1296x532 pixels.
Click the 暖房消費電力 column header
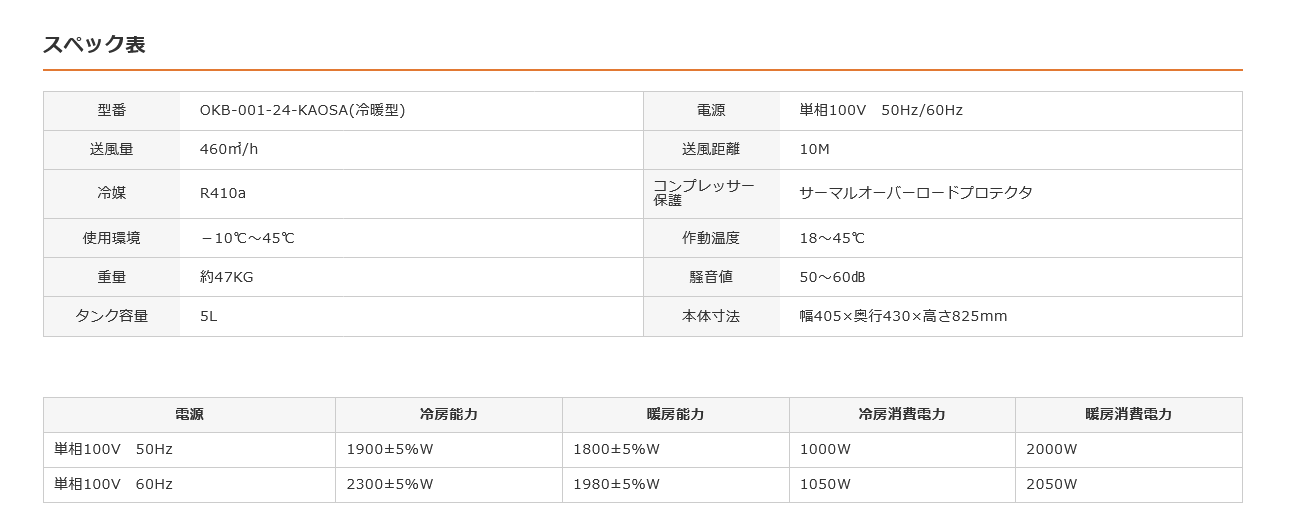(1128, 414)
